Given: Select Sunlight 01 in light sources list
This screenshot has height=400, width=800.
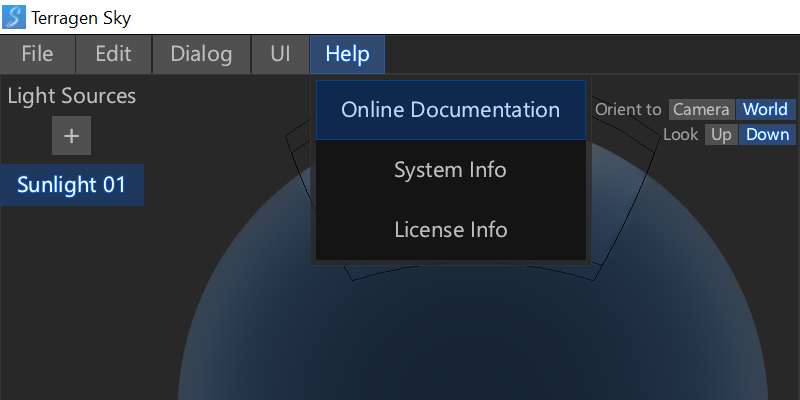Looking at the screenshot, I should tap(71, 185).
